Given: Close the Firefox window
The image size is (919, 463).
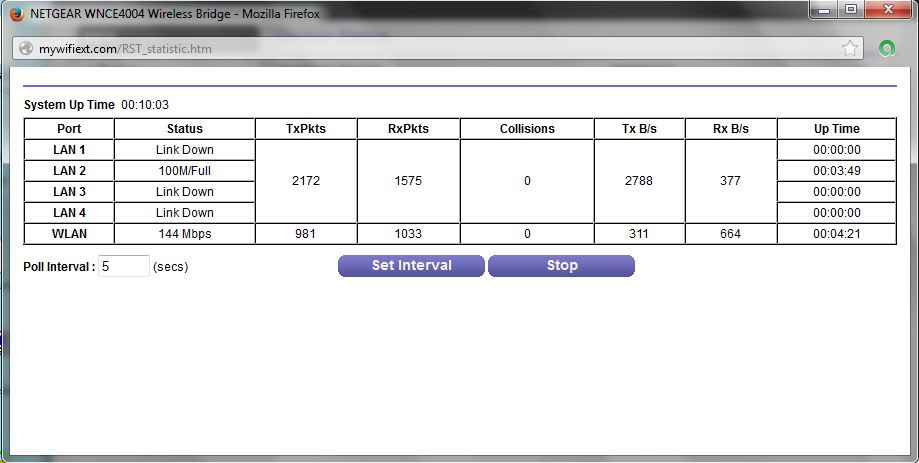Looking at the screenshot, I should click(889, 10).
